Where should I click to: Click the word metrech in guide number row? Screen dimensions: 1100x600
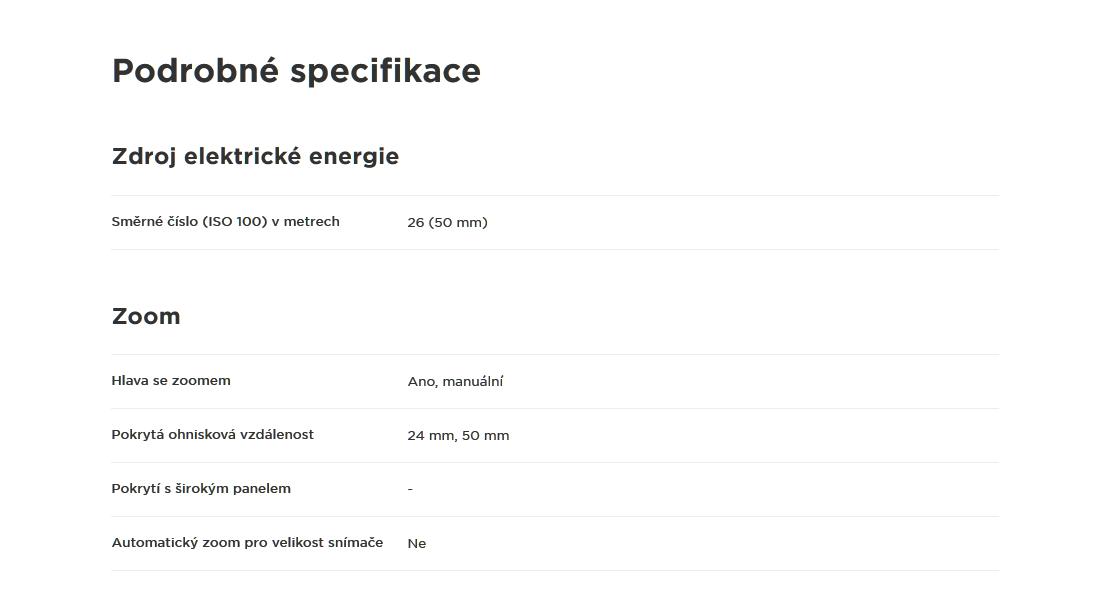[311, 222]
